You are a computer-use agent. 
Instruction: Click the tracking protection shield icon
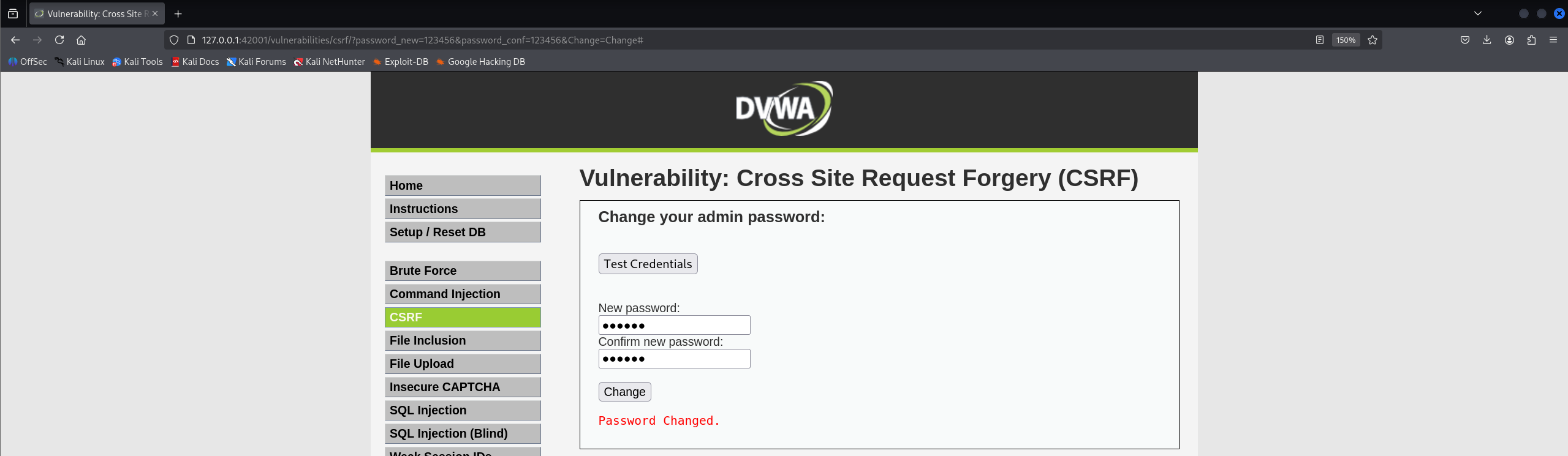[x=174, y=40]
